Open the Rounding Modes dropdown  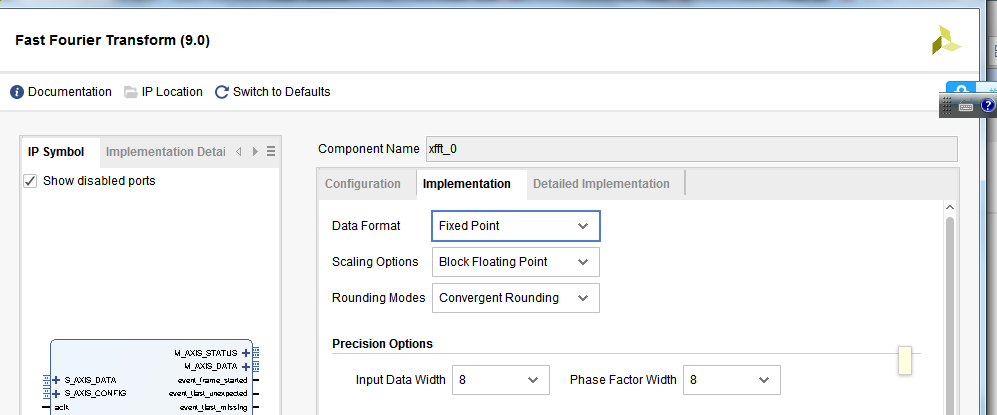pyautogui.click(x=515, y=297)
